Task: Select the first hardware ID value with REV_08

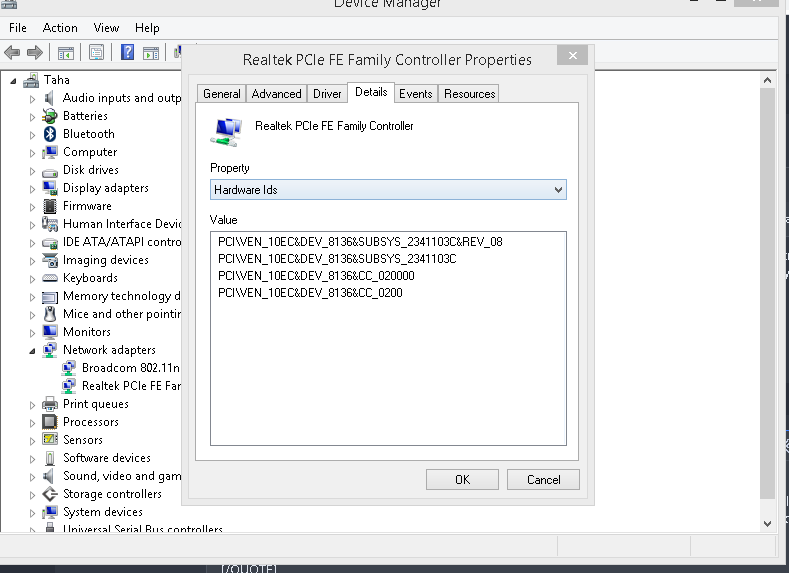Action: click(x=360, y=242)
